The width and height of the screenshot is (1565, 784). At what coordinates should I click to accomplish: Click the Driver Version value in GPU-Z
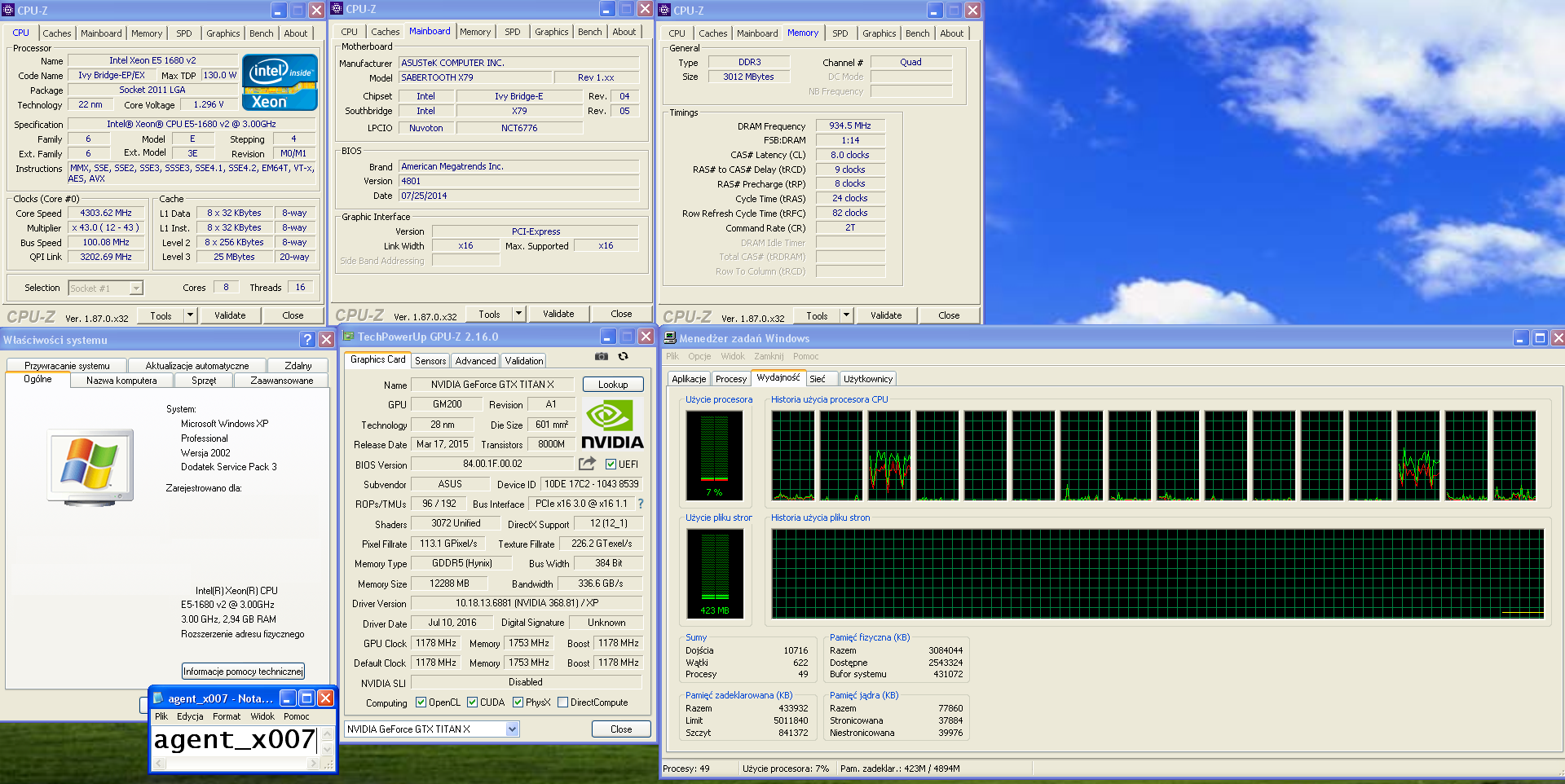(x=527, y=604)
